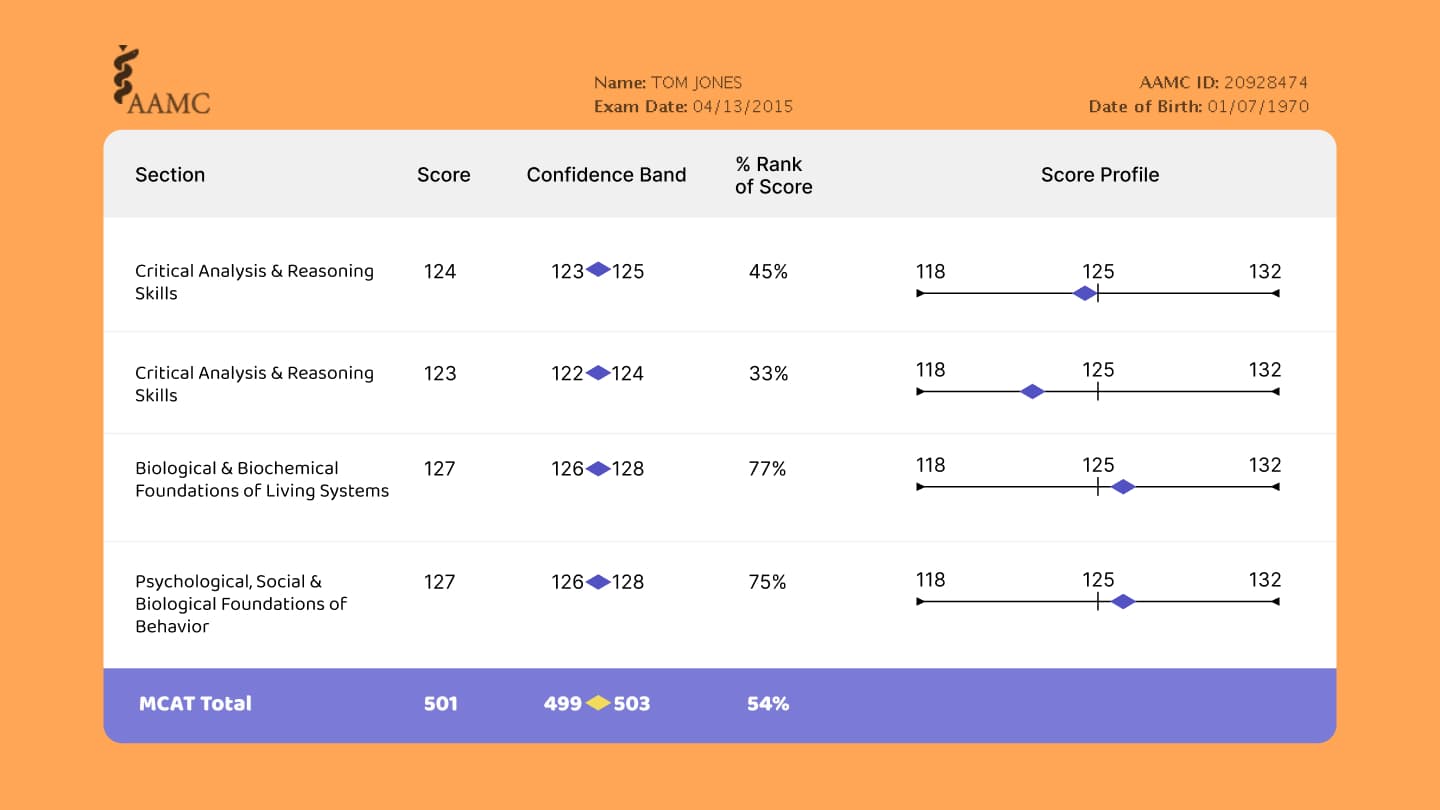Image resolution: width=1440 pixels, height=810 pixels.
Task: Select Psychological, Social & Biological Foundations of Behavior
Action: click(x=241, y=604)
